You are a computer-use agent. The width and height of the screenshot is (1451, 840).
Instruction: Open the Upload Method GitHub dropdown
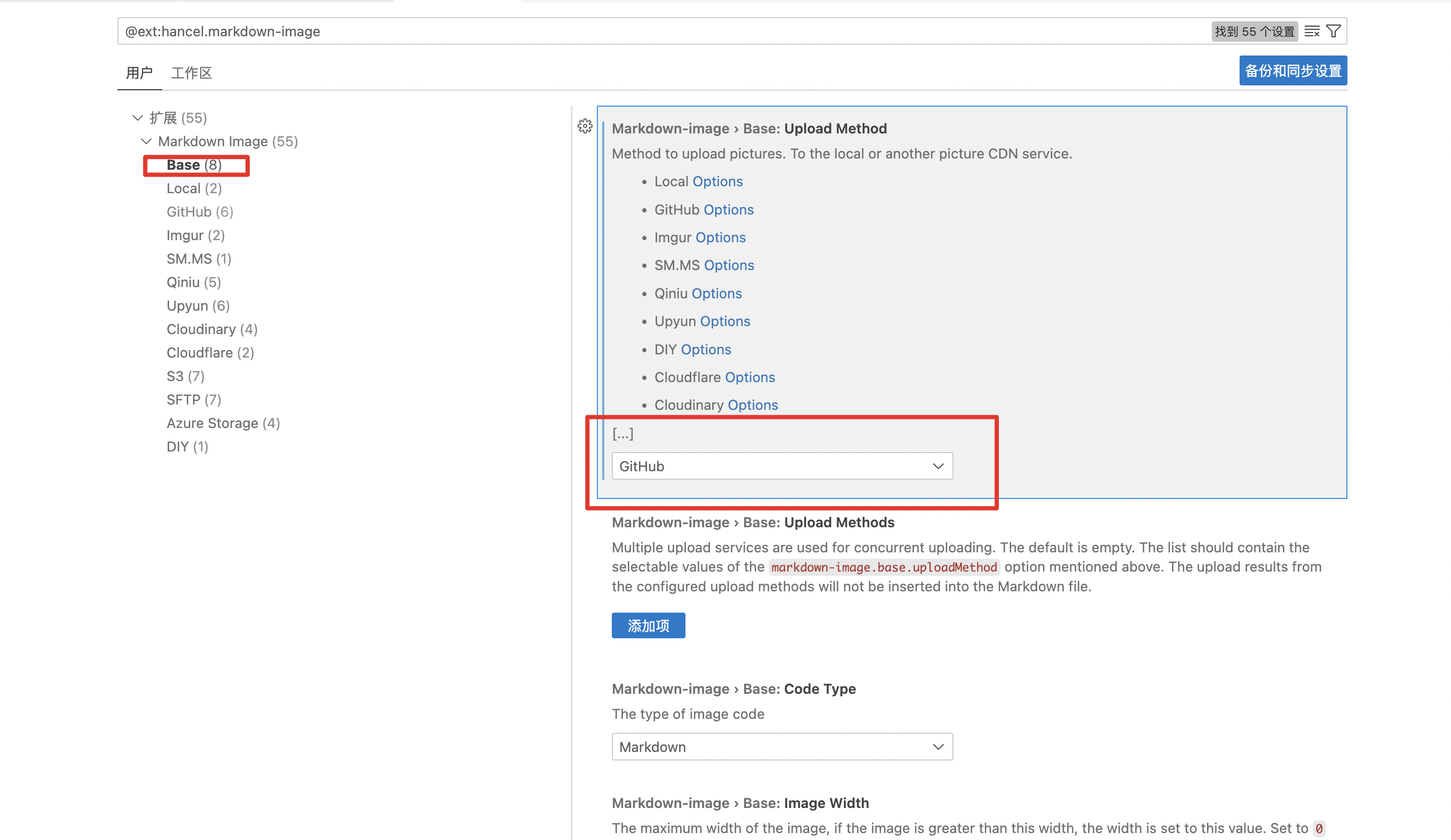[x=782, y=466]
